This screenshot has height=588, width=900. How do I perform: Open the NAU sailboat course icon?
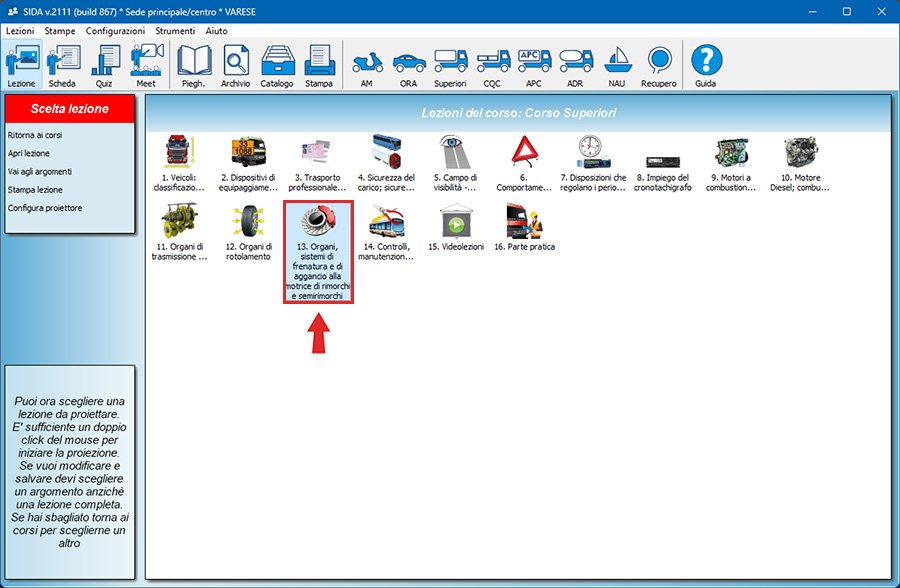click(x=617, y=66)
